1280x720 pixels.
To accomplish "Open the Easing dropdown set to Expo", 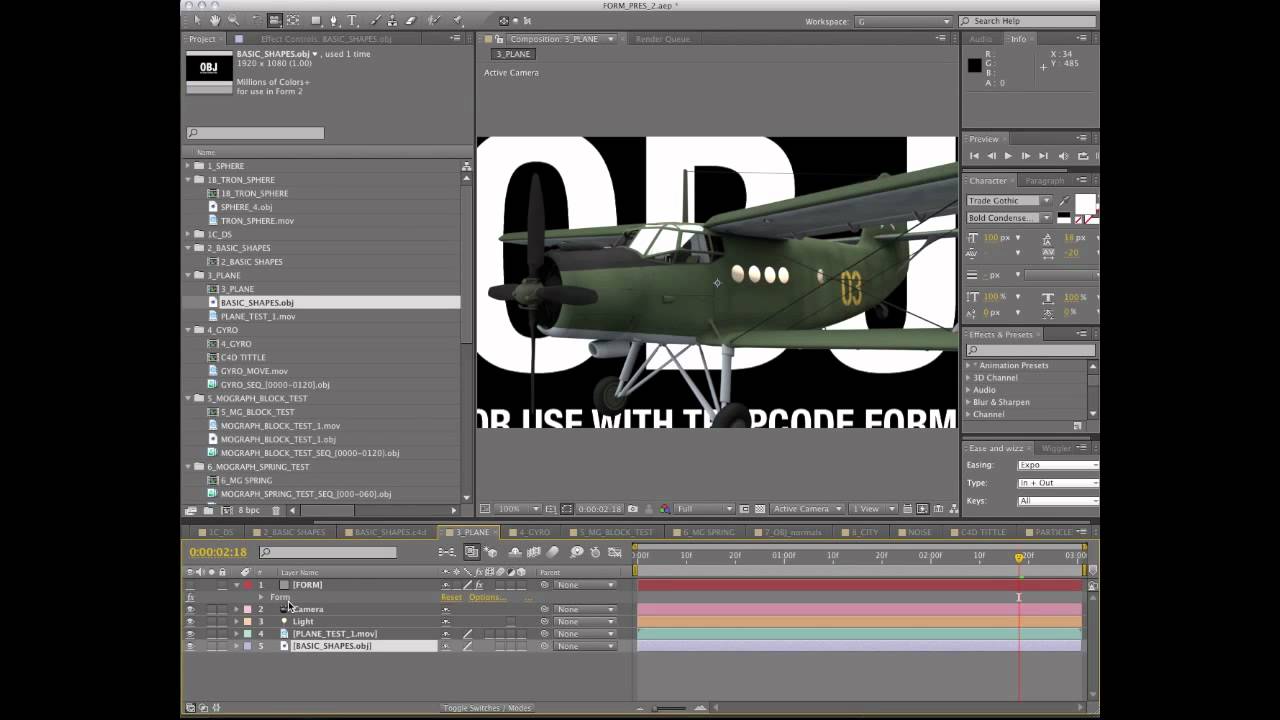I will 1058,465.
